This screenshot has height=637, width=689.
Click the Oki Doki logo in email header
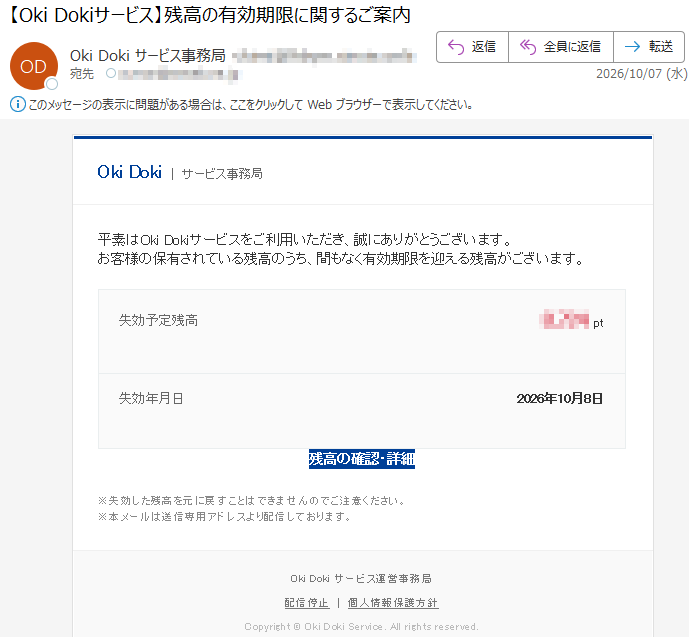130,172
